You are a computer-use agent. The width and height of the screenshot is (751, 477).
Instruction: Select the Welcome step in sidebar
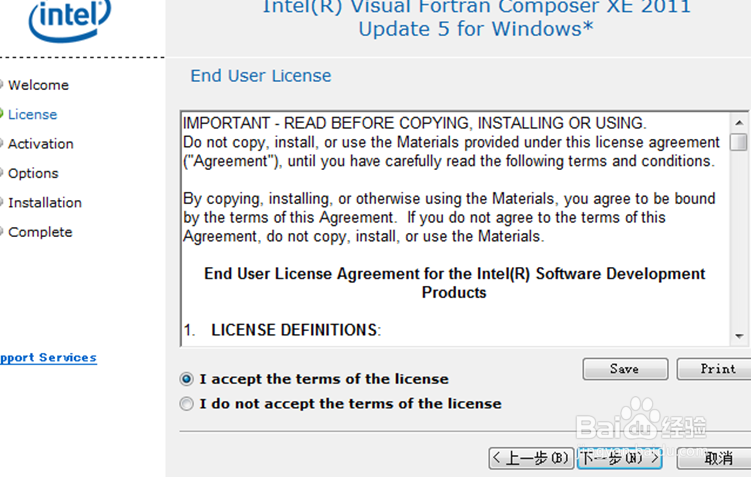pos(38,85)
